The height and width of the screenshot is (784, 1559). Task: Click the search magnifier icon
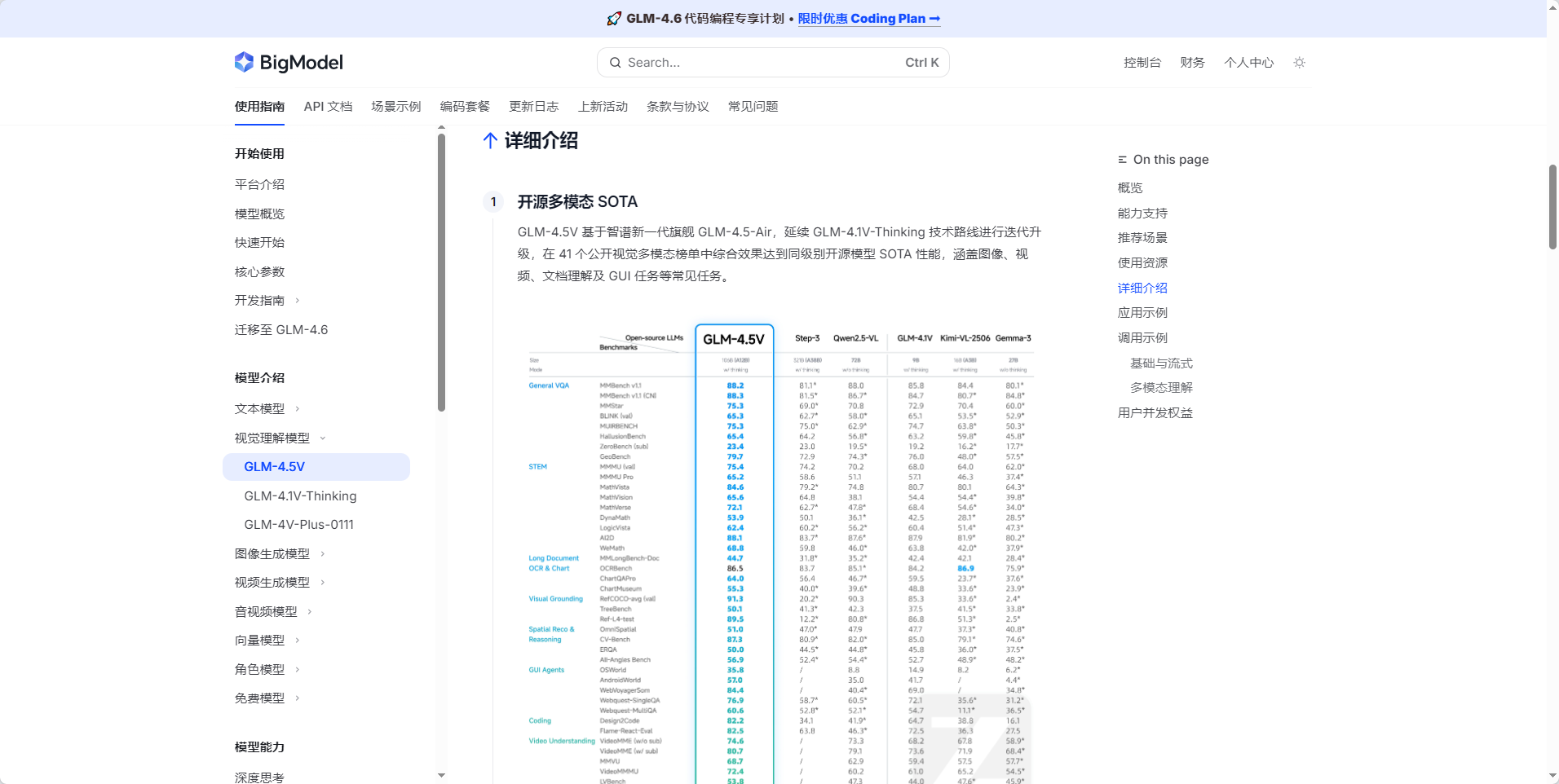coord(616,63)
